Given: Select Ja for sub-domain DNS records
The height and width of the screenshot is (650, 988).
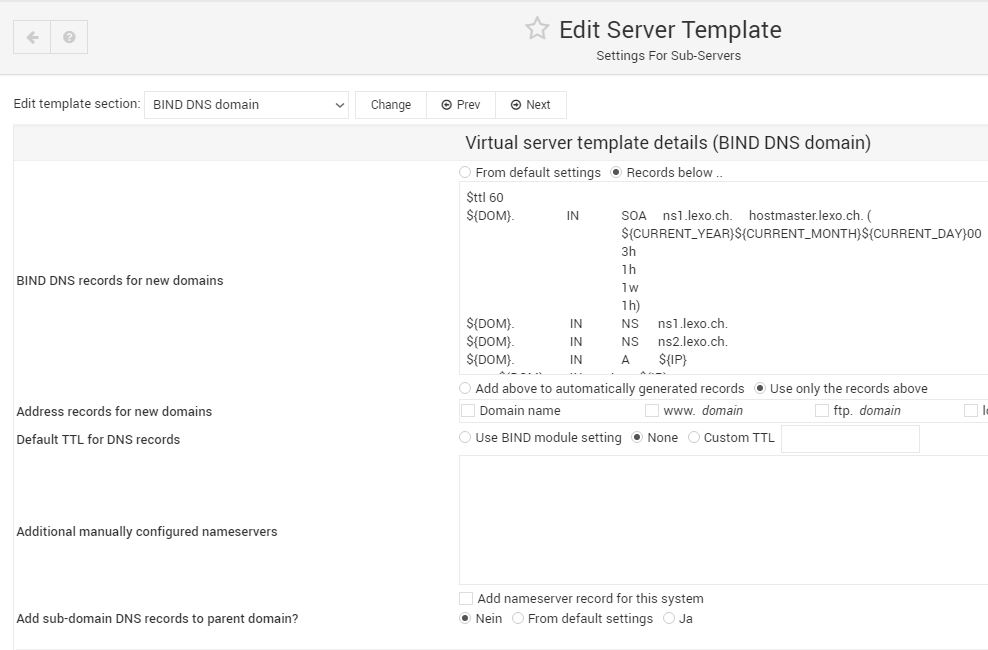Looking at the screenshot, I should pos(669,619).
